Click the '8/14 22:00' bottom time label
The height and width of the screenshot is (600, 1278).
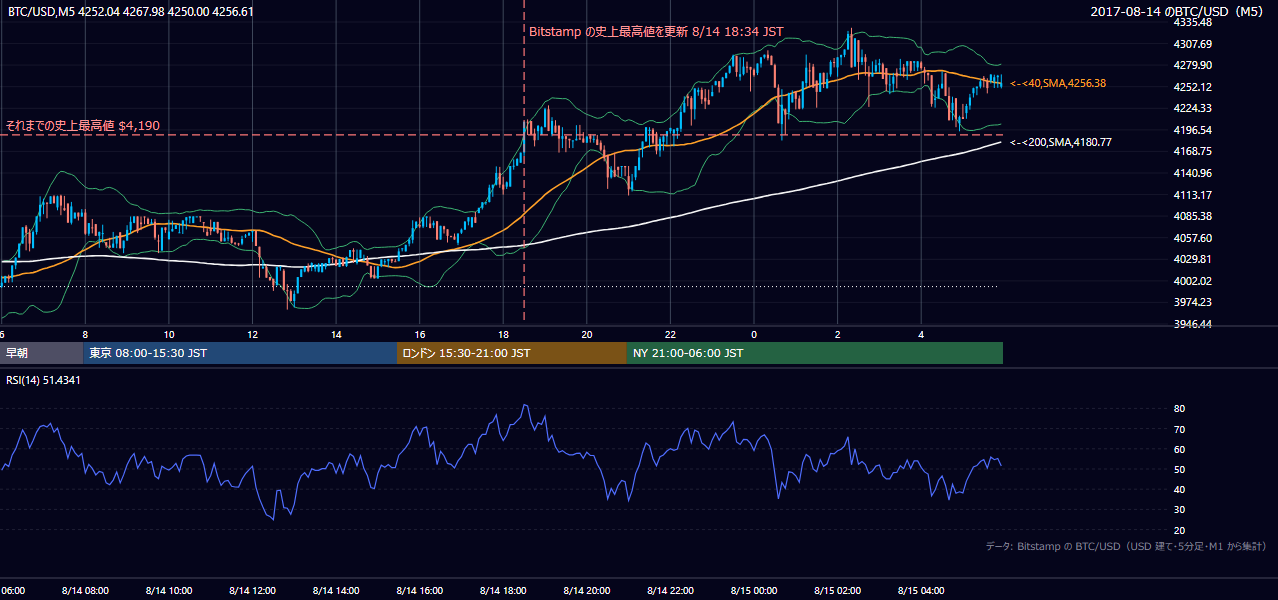(670, 591)
